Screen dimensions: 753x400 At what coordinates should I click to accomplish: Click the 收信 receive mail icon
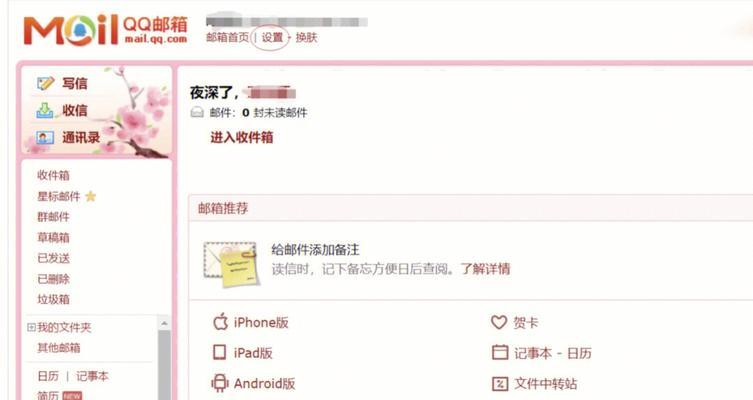pos(45,110)
